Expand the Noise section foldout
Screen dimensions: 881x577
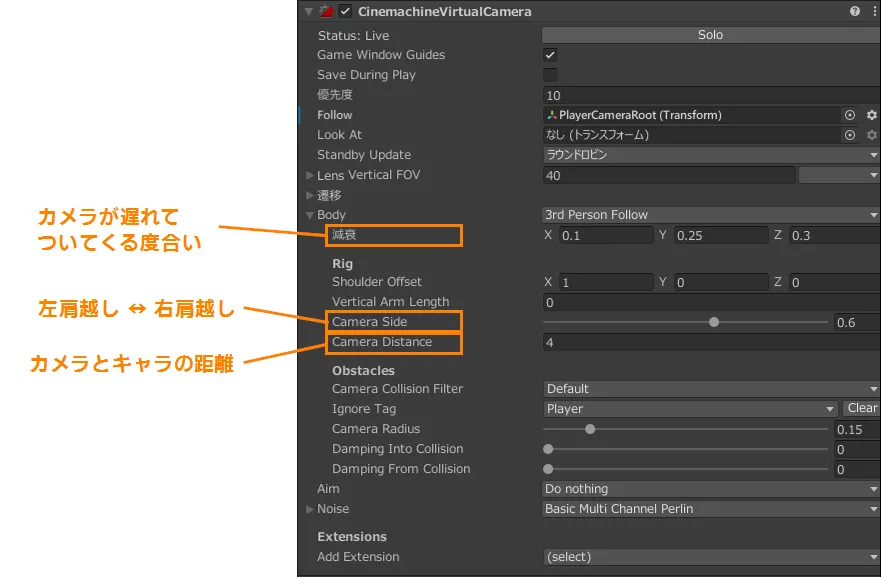[309, 509]
